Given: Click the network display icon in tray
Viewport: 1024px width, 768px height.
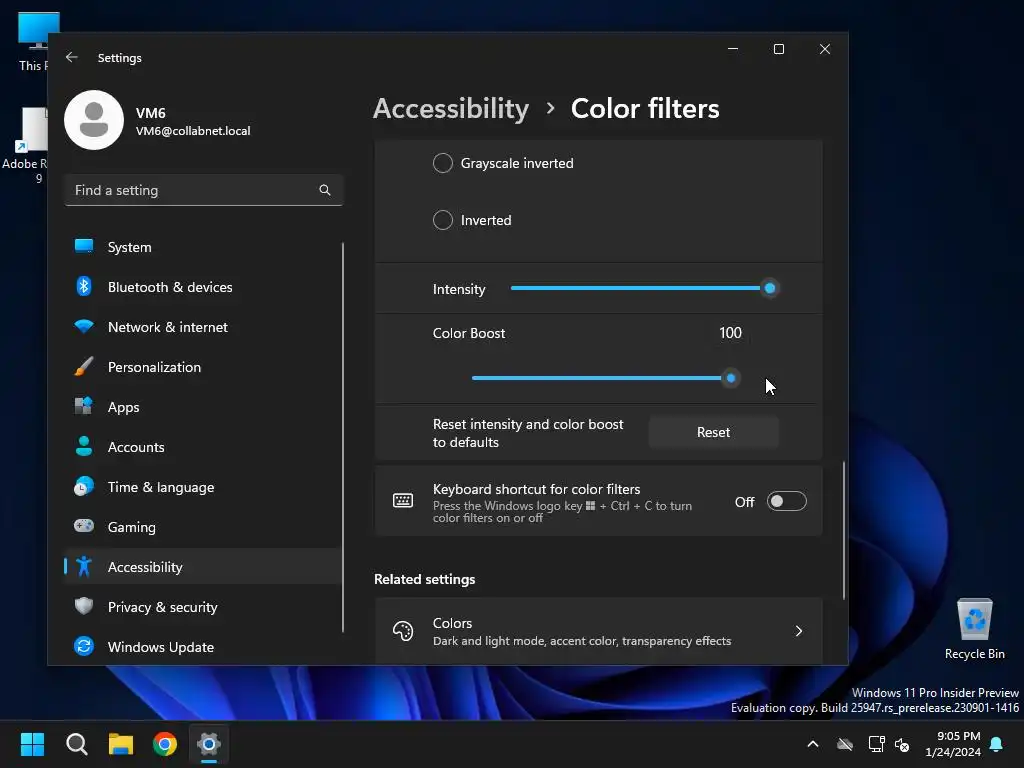Looking at the screenshot, I should [876, 744].
